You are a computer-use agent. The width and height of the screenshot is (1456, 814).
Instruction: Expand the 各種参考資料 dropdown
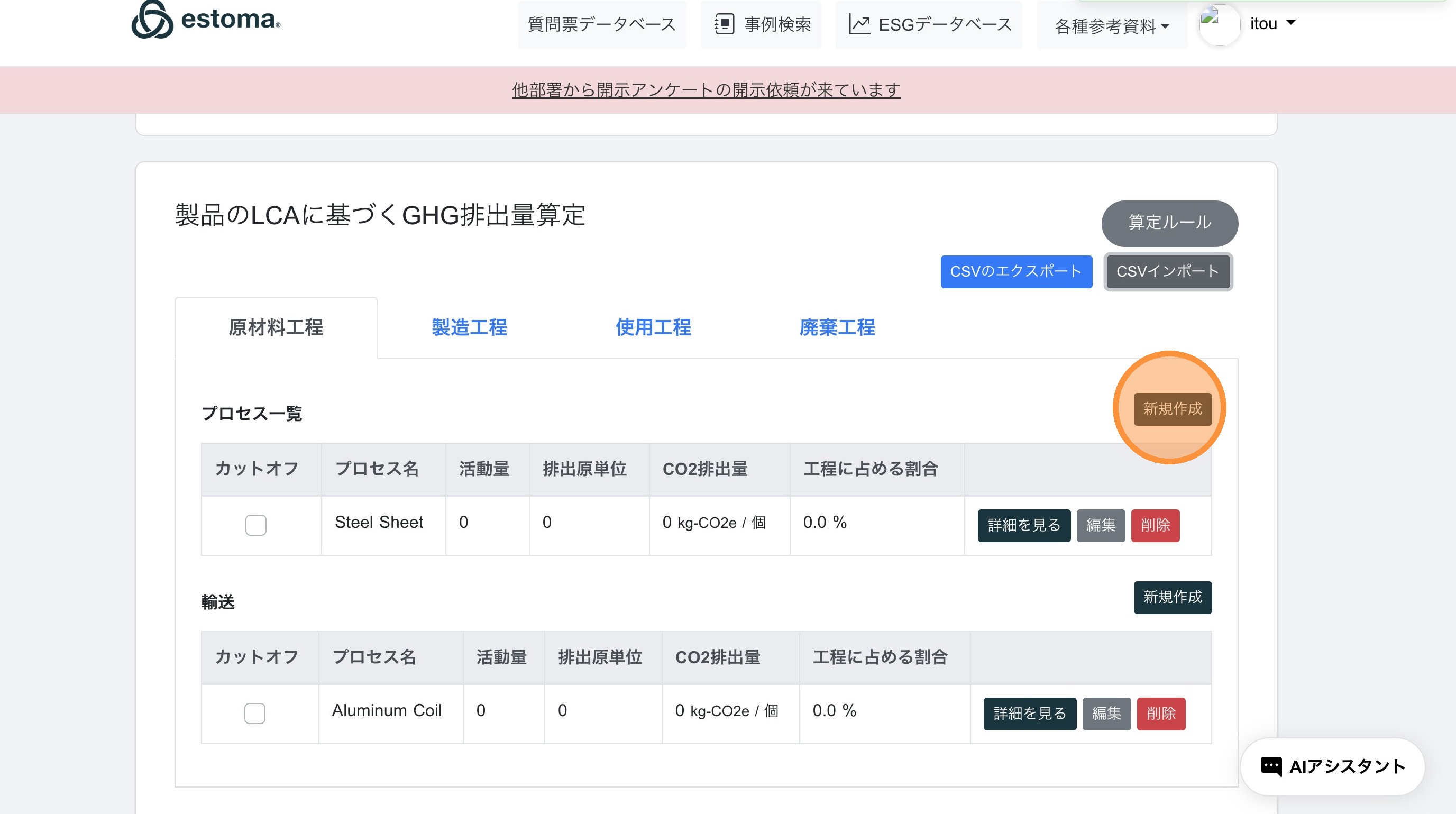(1111, 26)
